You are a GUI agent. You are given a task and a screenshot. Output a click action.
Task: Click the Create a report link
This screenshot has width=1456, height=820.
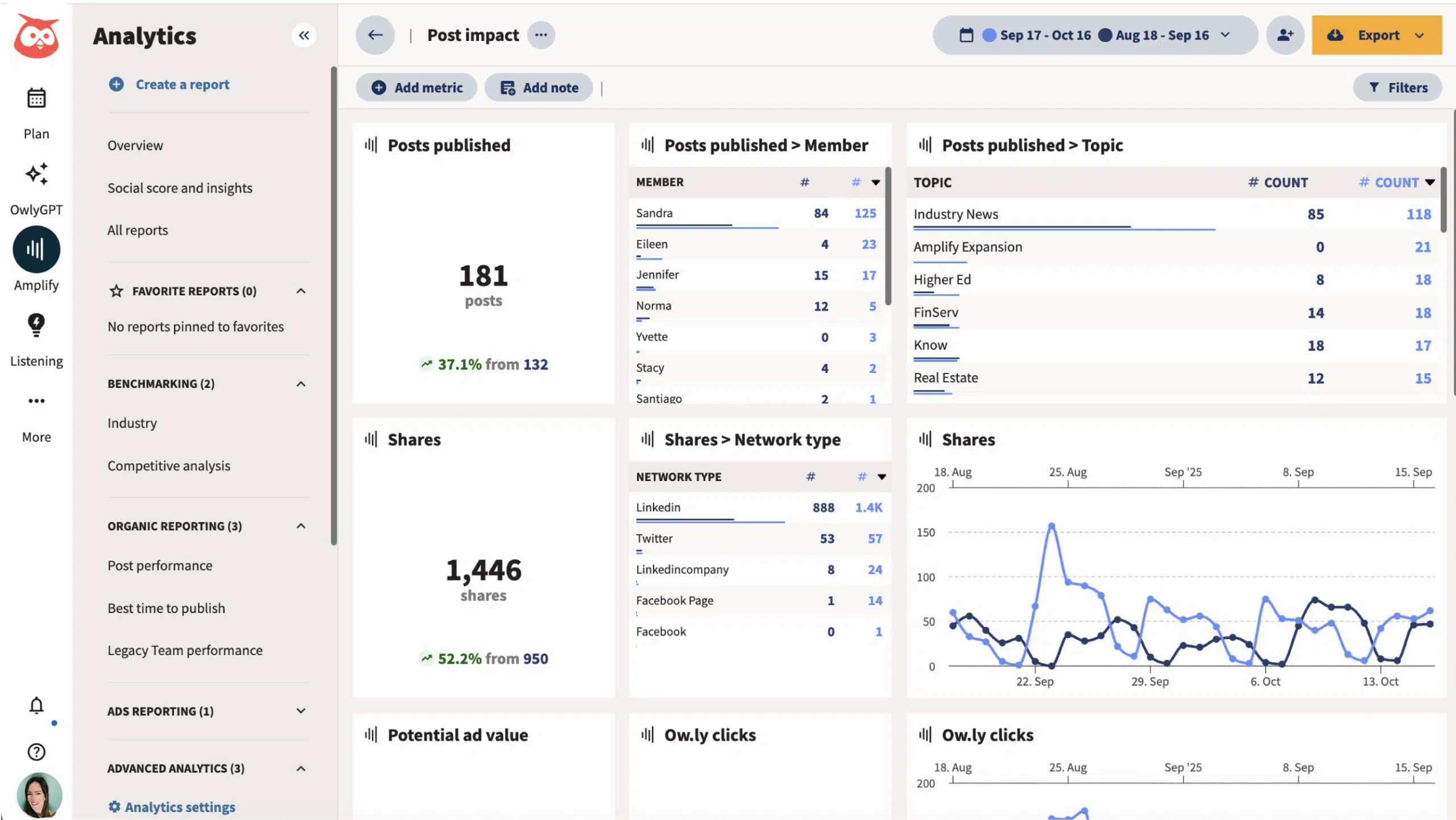coord(182,84)
